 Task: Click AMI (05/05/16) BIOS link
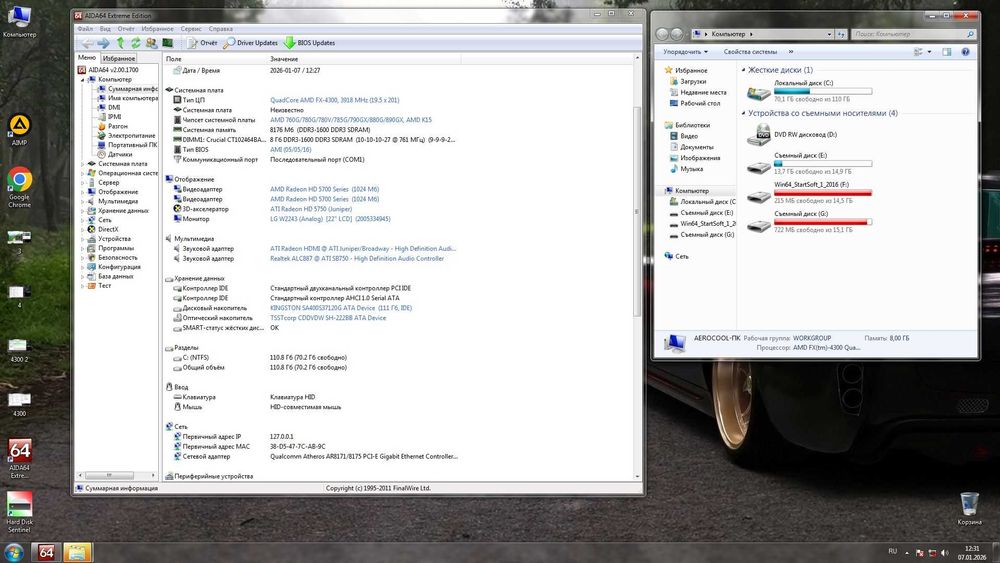pos(290,150)
